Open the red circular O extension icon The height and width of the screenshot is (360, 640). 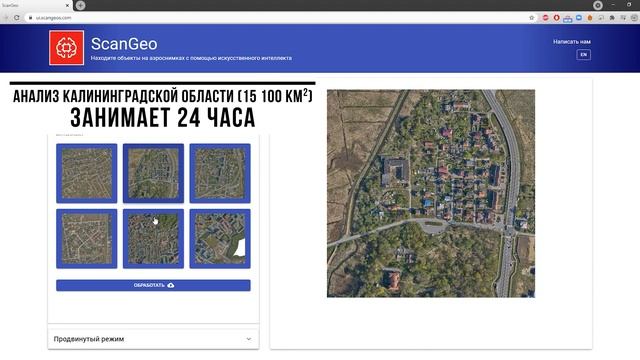(556, 18)
